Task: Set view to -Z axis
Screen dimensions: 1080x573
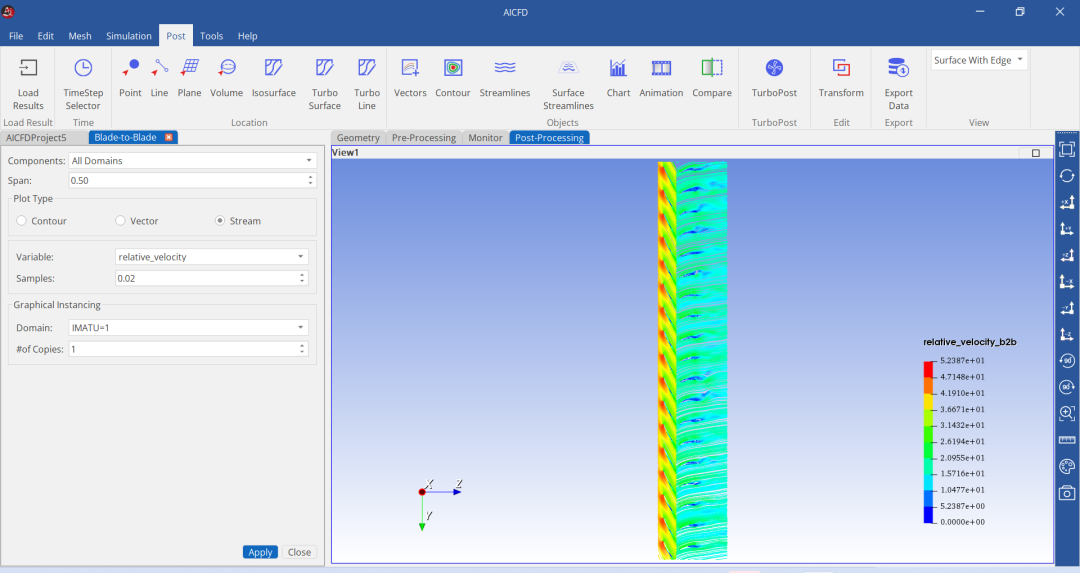Action: click(x=1067, y=334)
